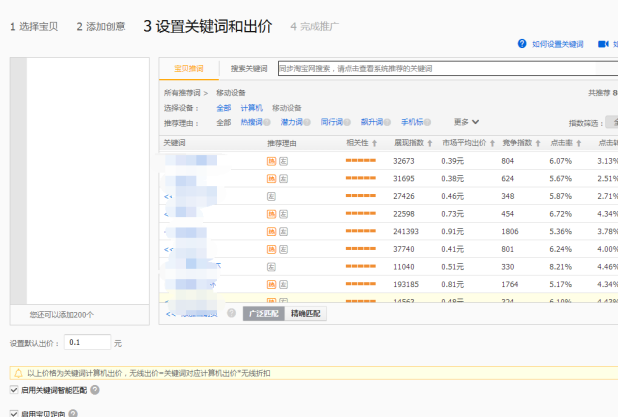This screenshot has height=417, width=618.
Task: Click the gray 左 icon in row 32673
Action: (x=283, y=161)
